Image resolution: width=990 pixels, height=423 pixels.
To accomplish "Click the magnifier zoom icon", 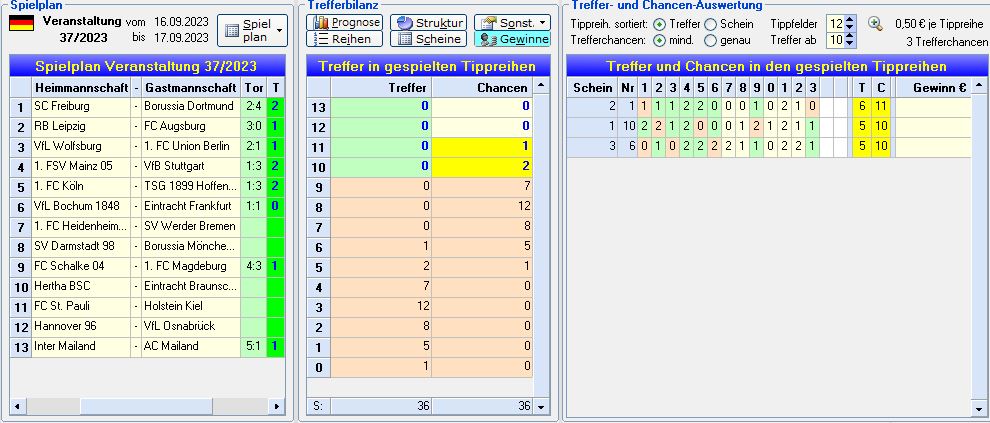I will 874,24.
